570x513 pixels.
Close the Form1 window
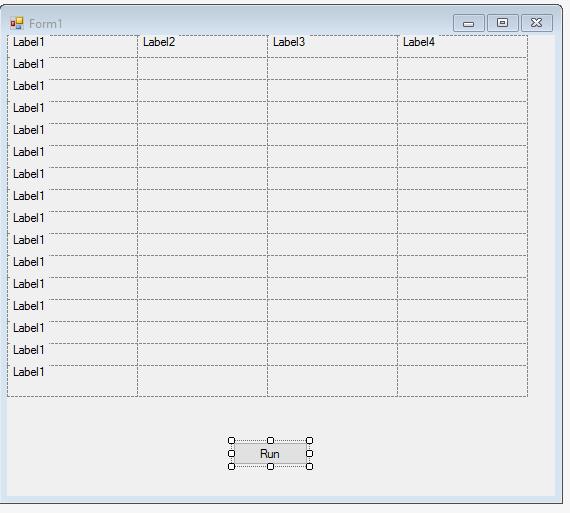click(x=537, y=23)
